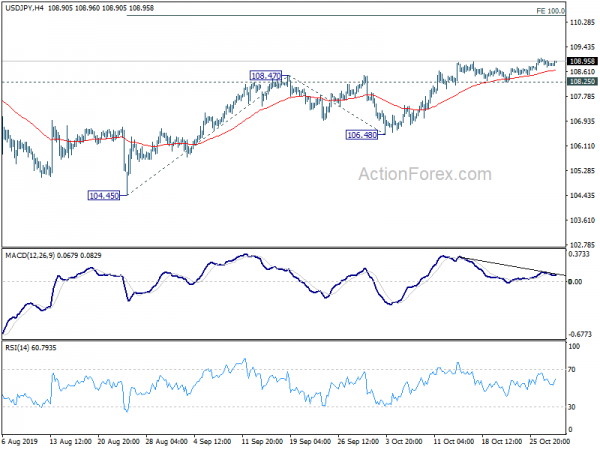
Task: Click the current price tag 108.958
Action: [x=581, y=62]
